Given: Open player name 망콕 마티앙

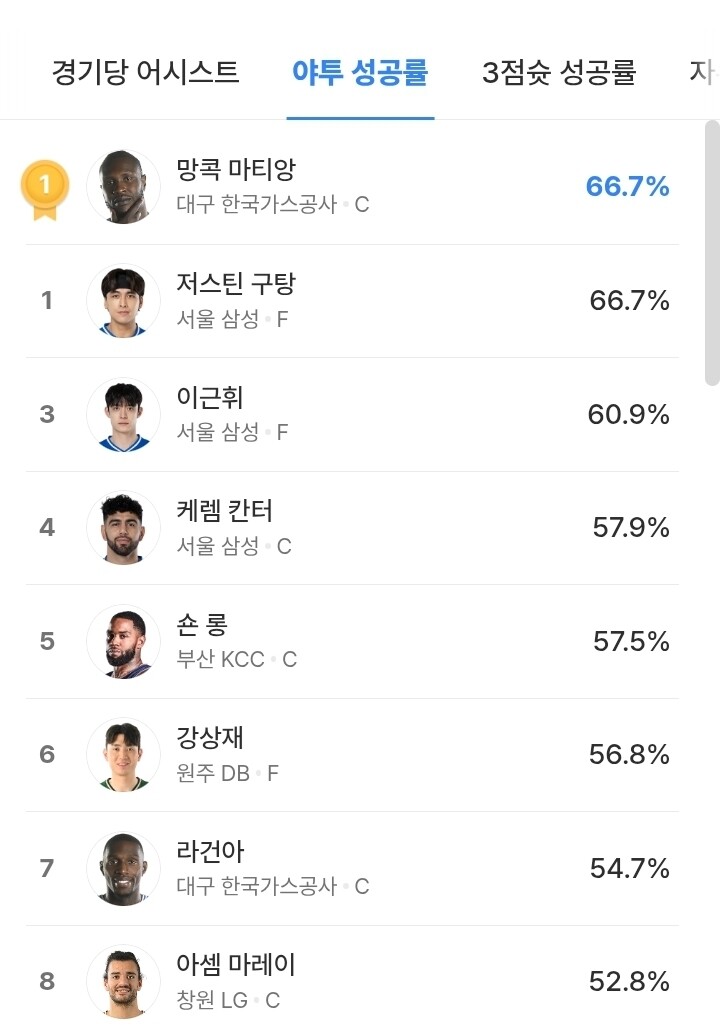Looking at the screenshot, I should point(235,170).
